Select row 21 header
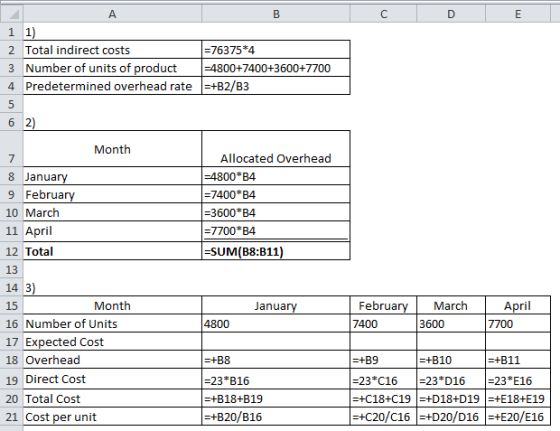 11,417
